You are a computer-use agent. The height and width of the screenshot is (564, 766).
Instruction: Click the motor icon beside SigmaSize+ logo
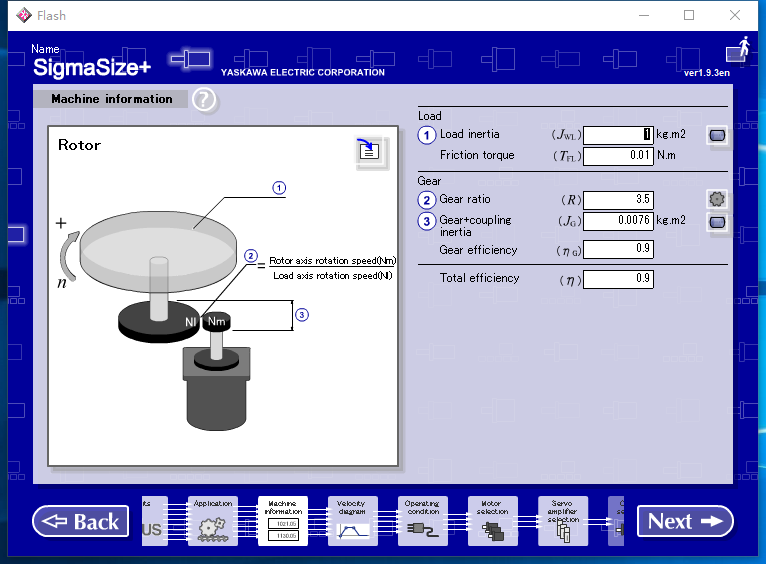(x=191, y=60)
